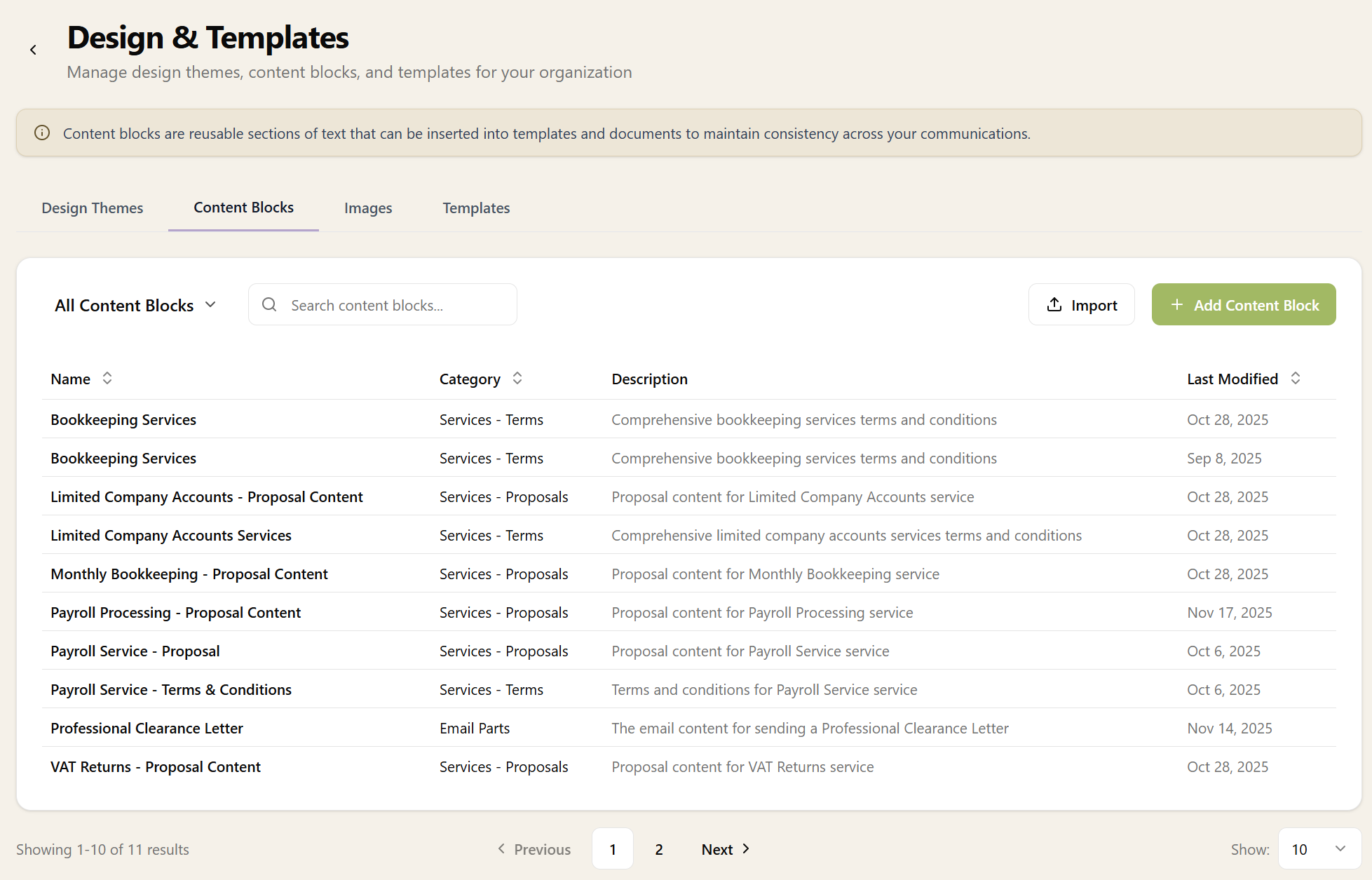Click the info icon in the banner
The height and width of the screenshot is (880, 1372).
coord(42,133)
